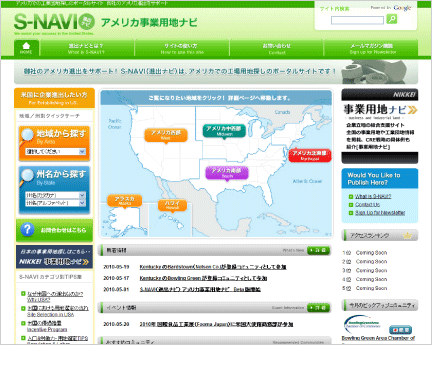Open the 2010-05-19 Kentucky Bardstown news link
Image resolution: width=432 pixels, height=365 pixels.
pyautogui.click(x=213, y=267)
